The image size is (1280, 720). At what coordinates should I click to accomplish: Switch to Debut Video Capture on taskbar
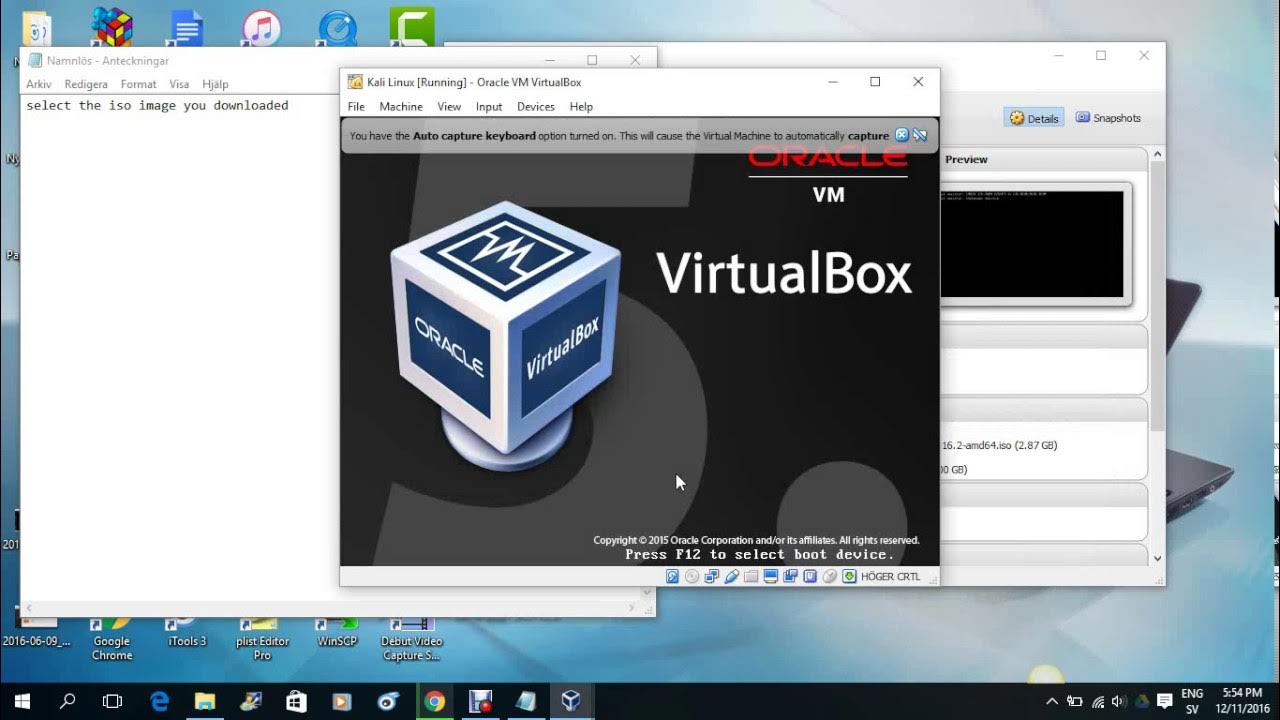click(480, 701)
